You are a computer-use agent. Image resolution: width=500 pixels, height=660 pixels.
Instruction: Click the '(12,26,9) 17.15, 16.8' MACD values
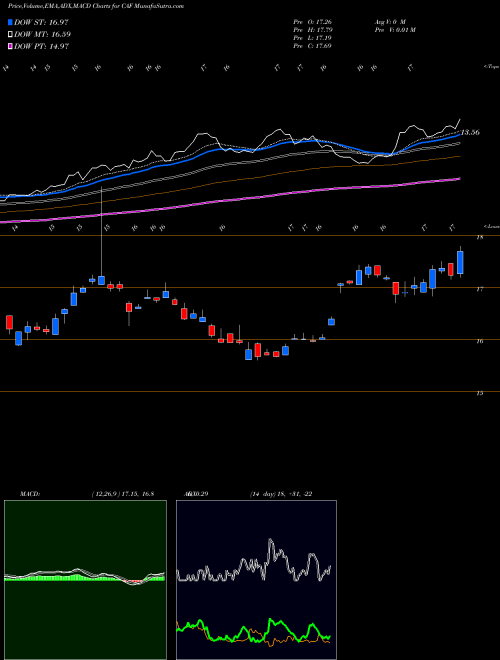pyautogui.click(x=122, y=494)
